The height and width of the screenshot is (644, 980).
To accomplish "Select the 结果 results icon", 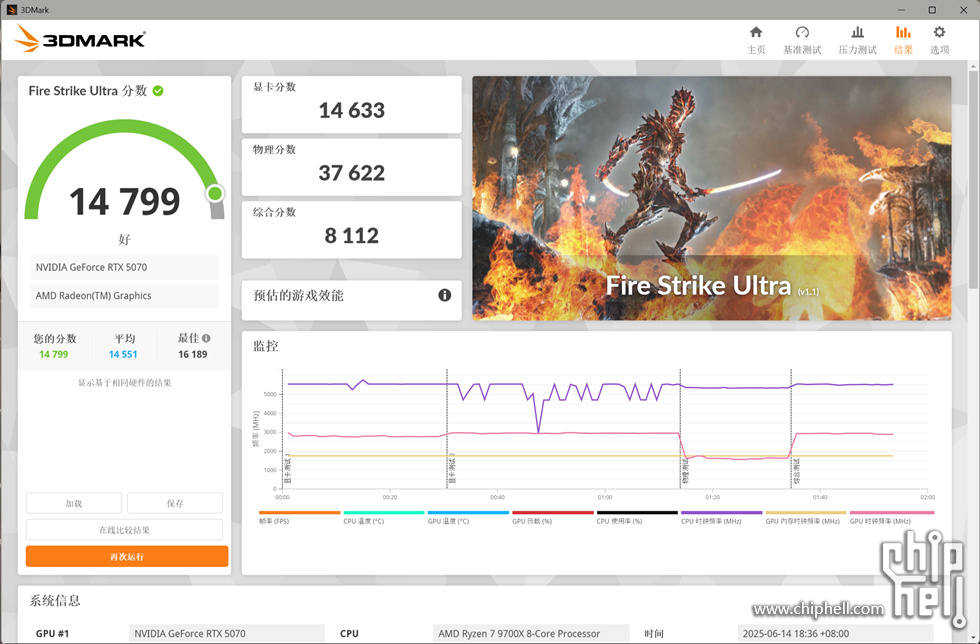I will (902, 33).
